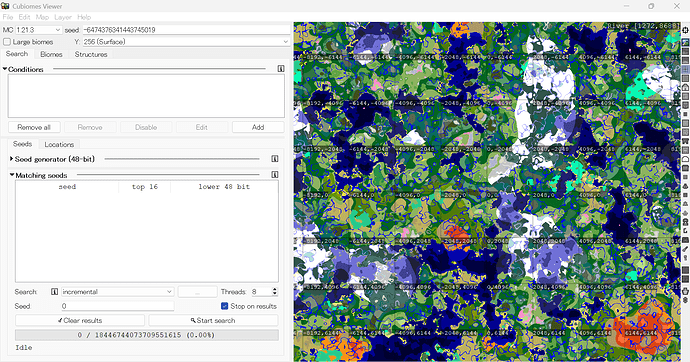Enable the Large biomes checkbox
Image resolution: width=690 pixels, height=362 pixels.
pyautogui.click(x=7, y=42)
